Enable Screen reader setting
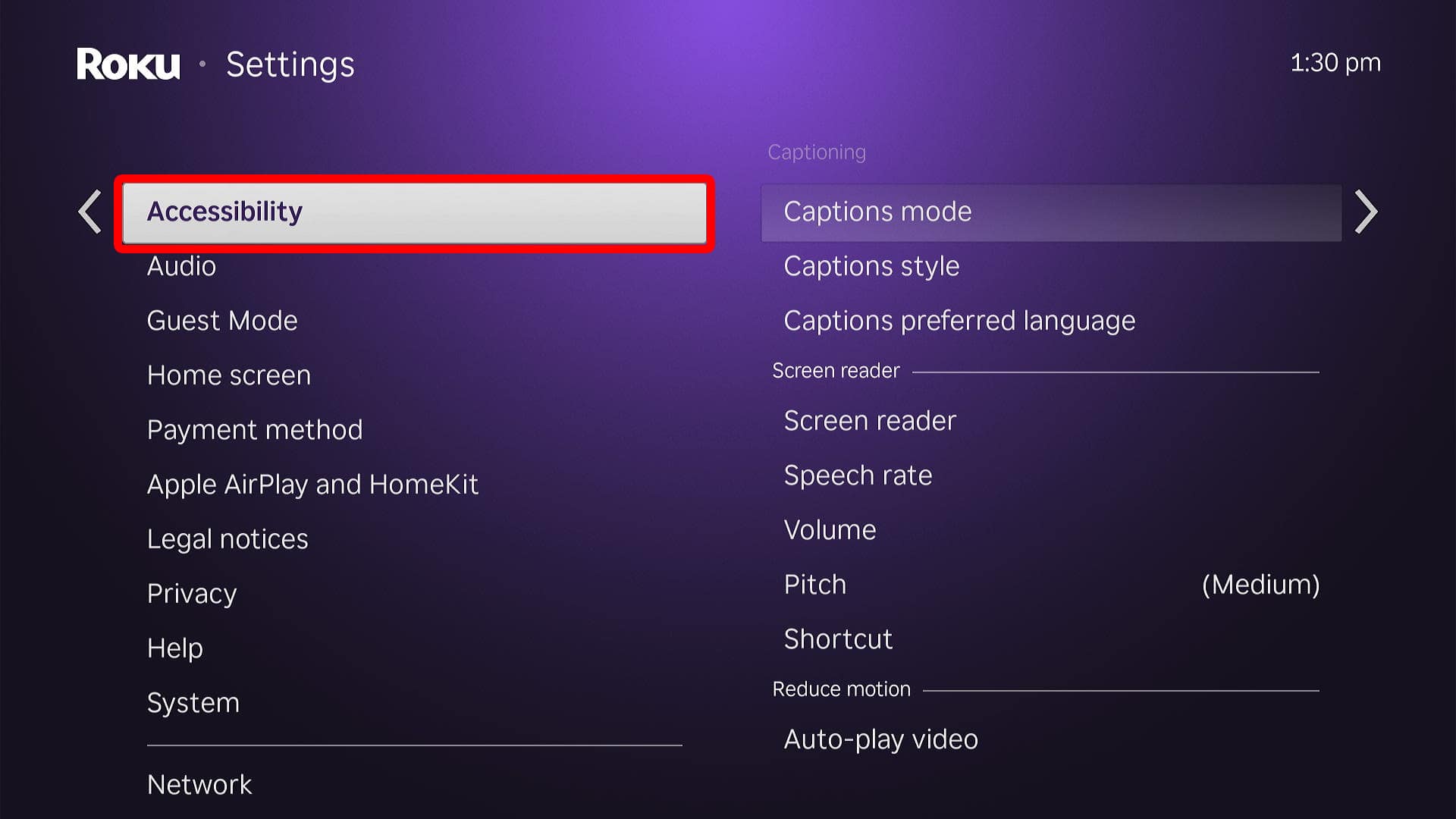The height and width of the screenshot is (819, 1456). tap(870, 420)
